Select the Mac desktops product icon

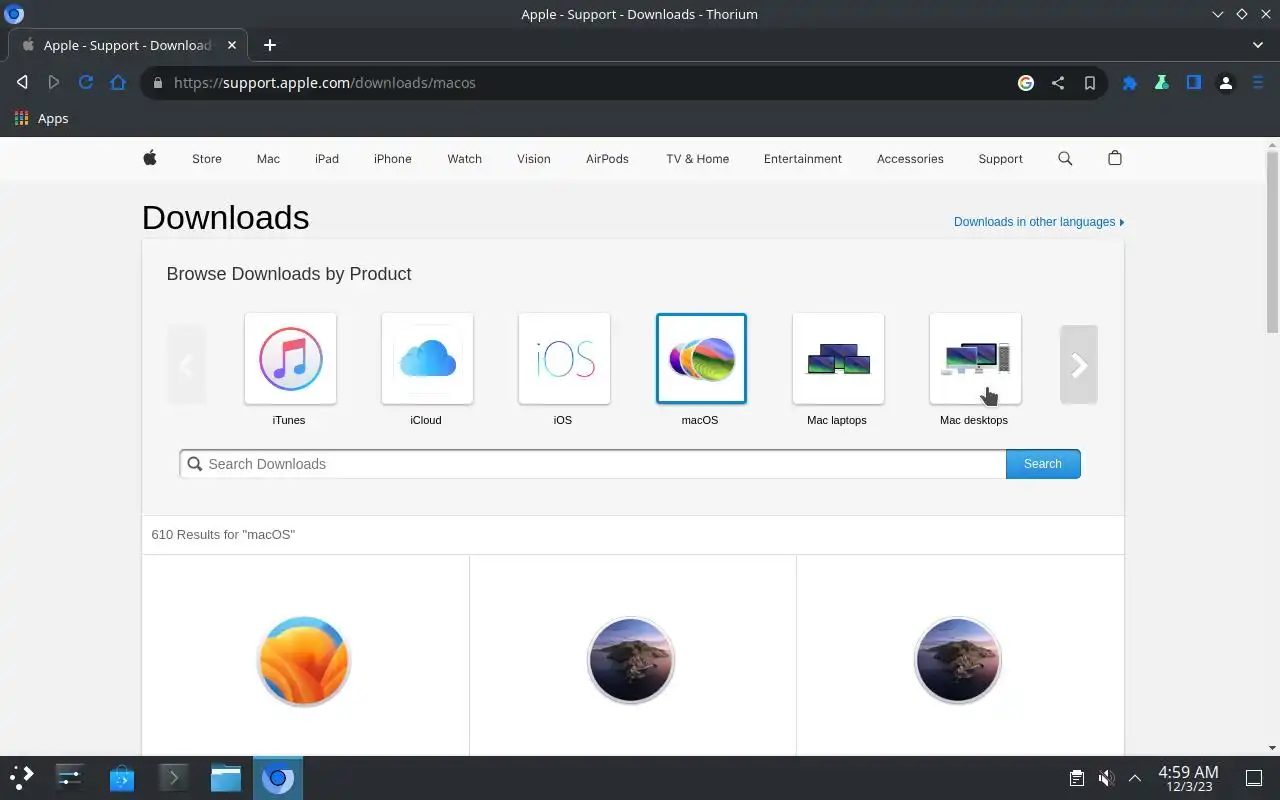(x=975, y=358)
